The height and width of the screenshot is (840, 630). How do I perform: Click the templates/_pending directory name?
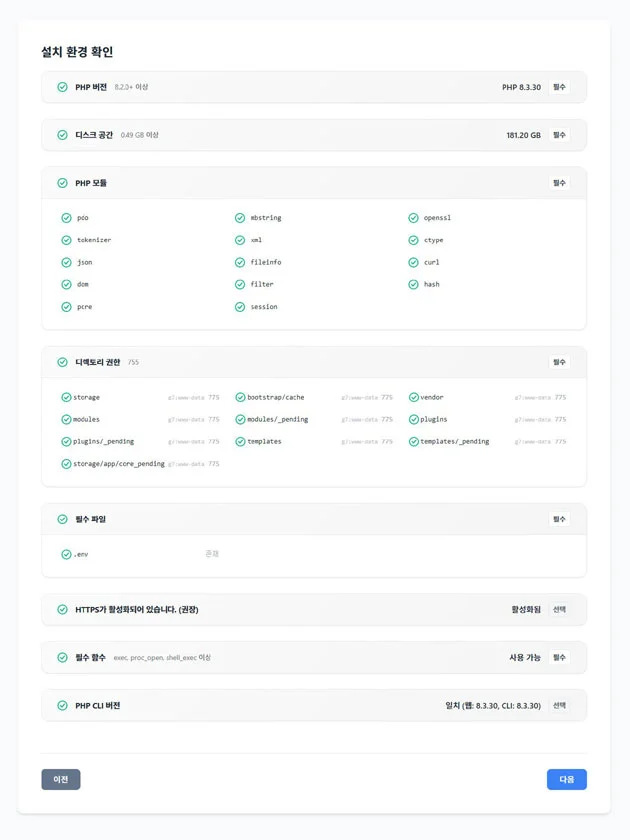coord(455,442)
